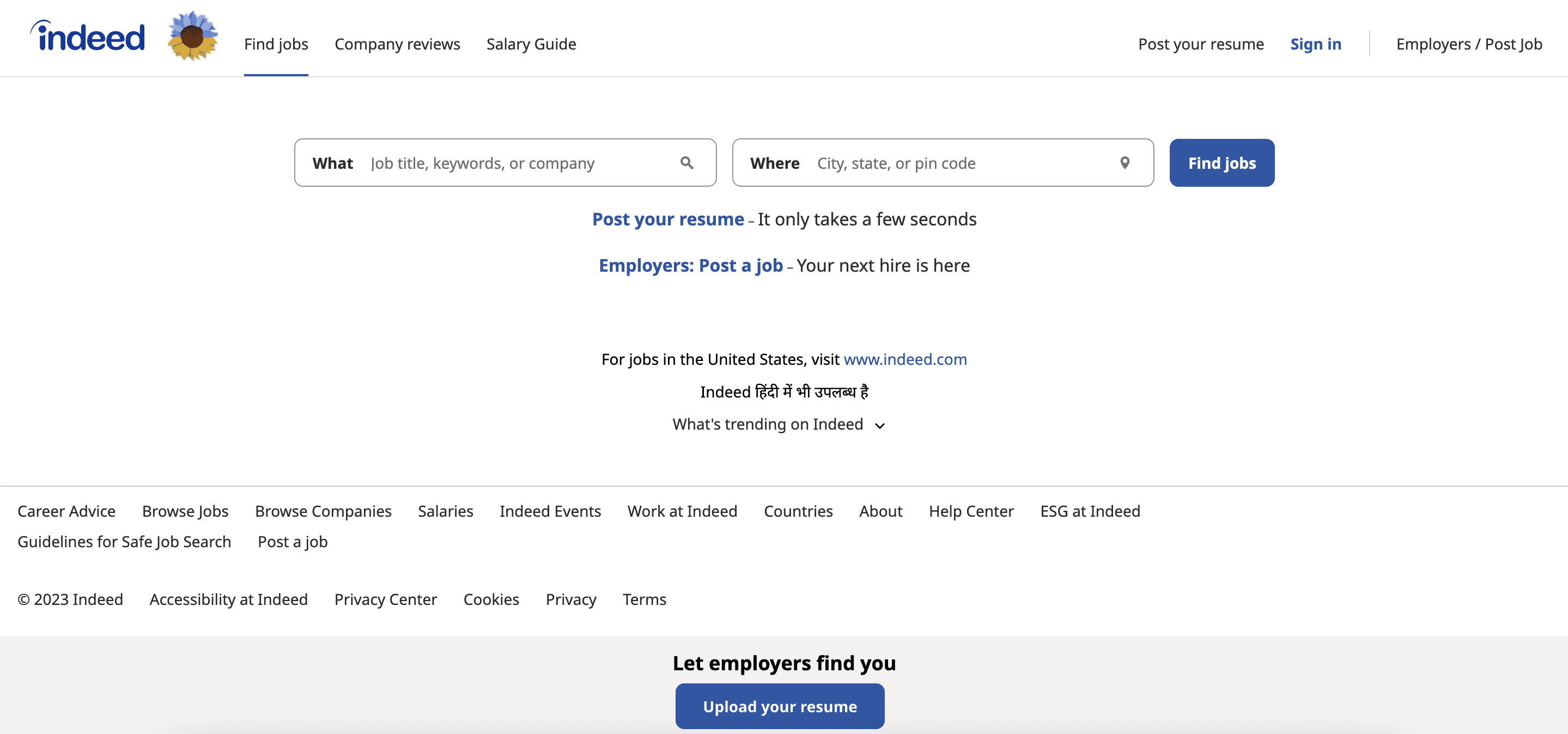Click the Privacy Center footer link
Viewport: 1568px width, 734px height.
[x=385, y=600]
